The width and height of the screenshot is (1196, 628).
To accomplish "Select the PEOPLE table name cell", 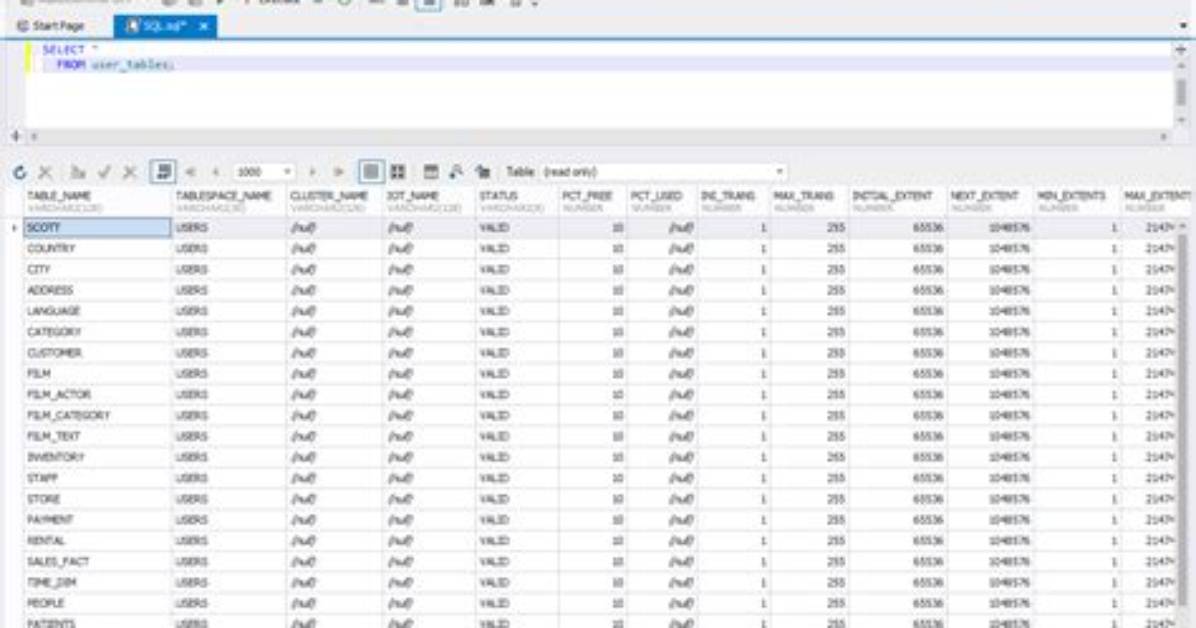I will coord(97,603).
